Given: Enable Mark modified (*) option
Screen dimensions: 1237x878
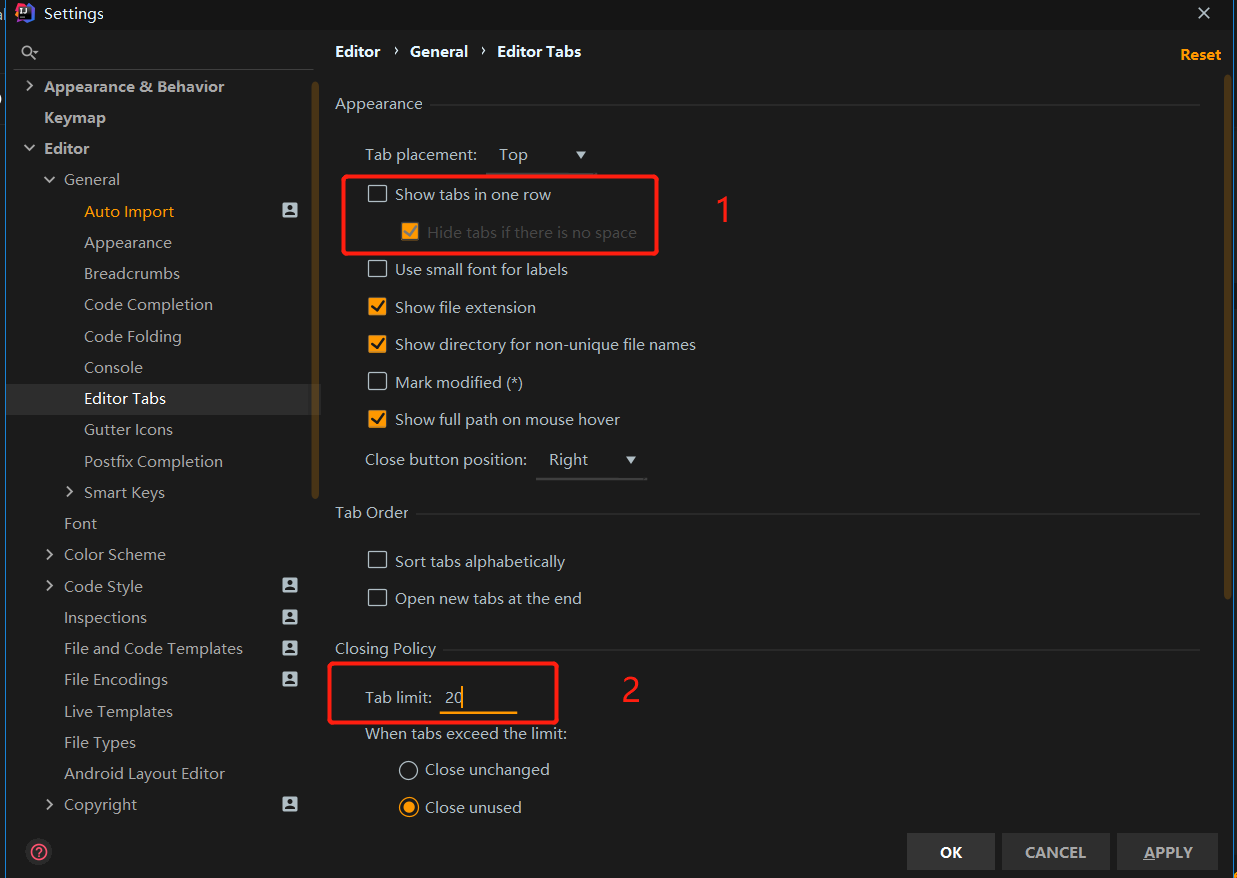Looking at the screenshot, I should (377, 382).
